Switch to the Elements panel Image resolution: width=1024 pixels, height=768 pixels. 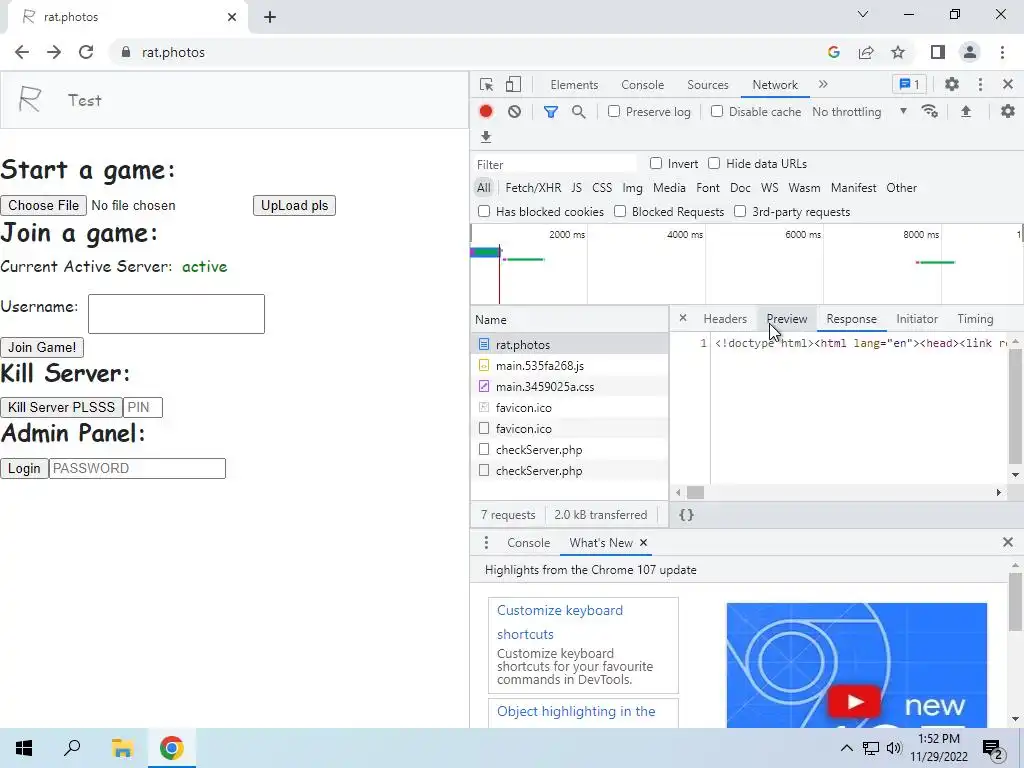pos(574,85)
